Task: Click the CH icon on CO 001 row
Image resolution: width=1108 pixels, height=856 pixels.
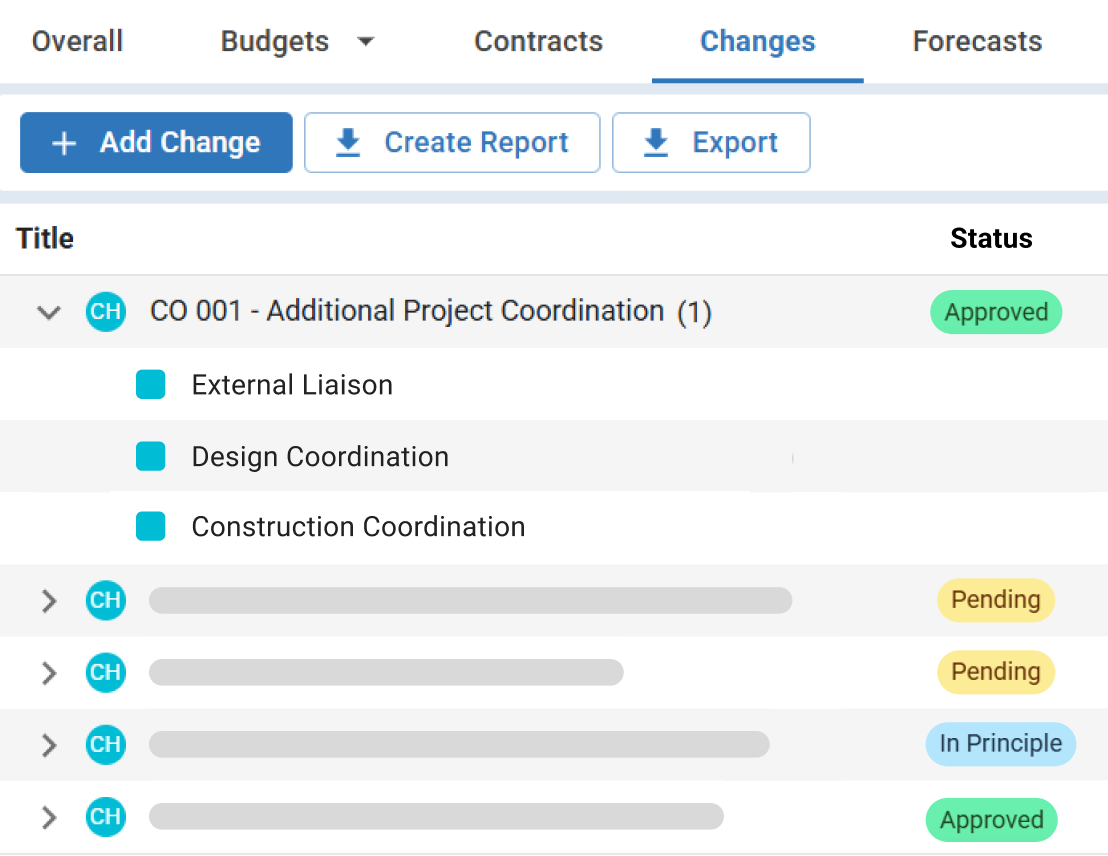Action: pos(105,312)
